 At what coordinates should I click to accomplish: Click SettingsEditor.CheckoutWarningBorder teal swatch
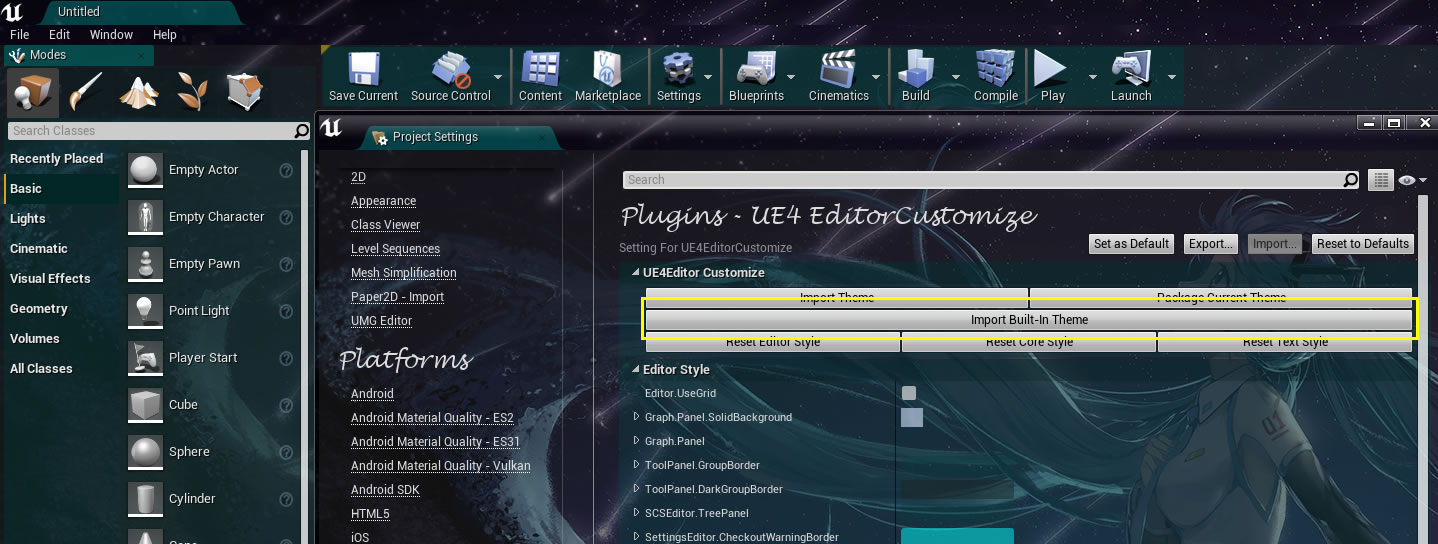[x=957, y=536]
